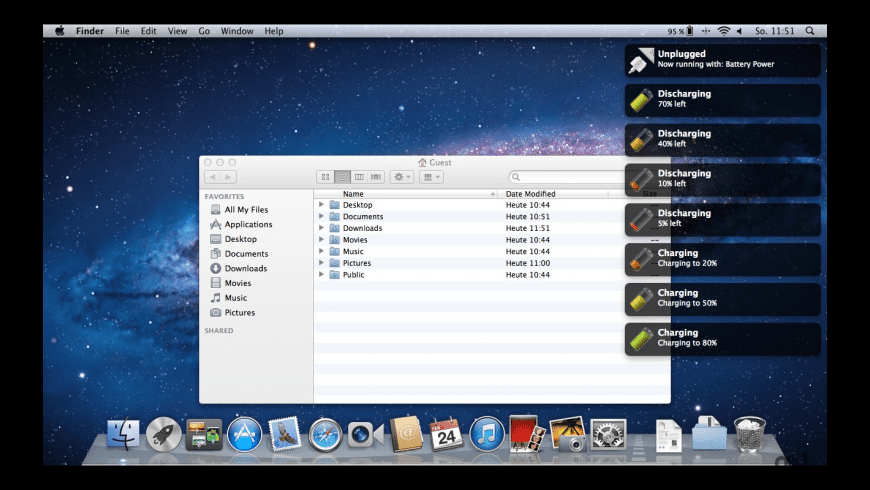The image size is (870, 490).
Task: Expand the Music folder disclosure triangle
Action: tap(321, 251)
